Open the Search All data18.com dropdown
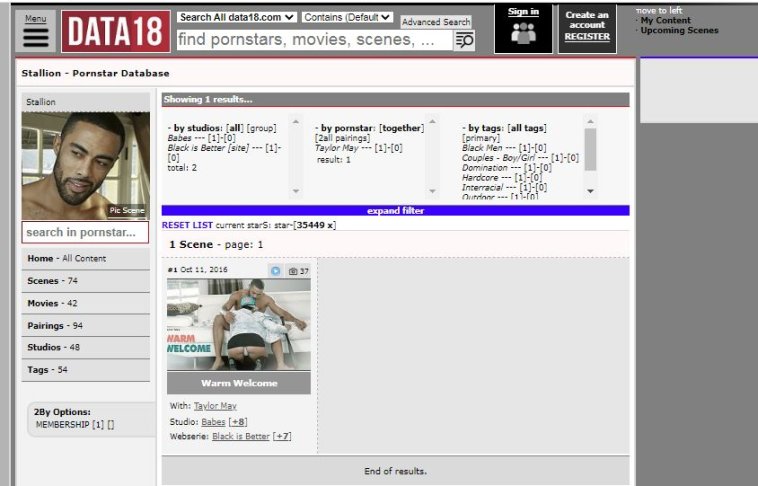The image size is (758, 486). coord(237,17)
